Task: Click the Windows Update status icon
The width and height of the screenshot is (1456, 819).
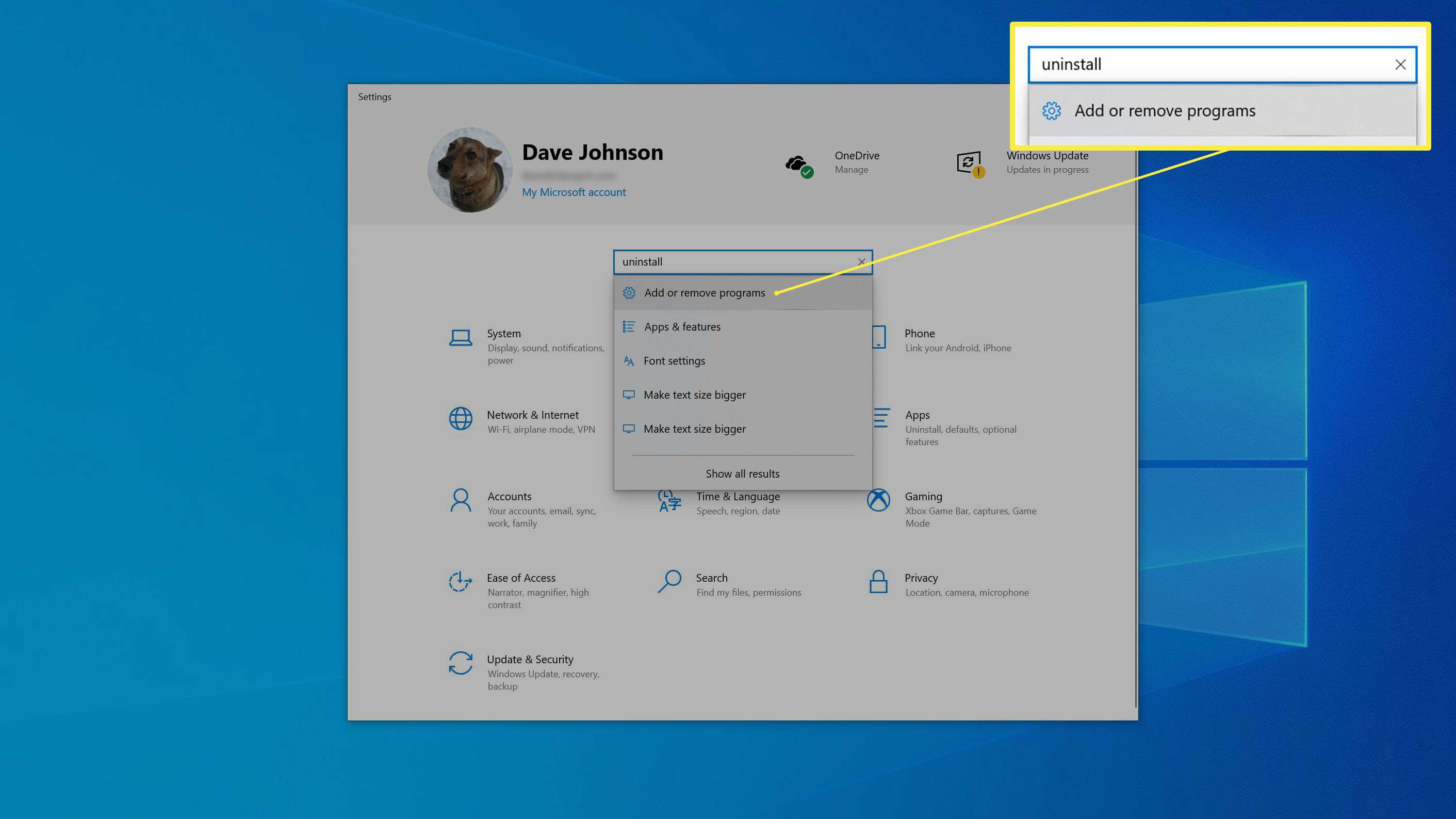Action: [x=971, y=165]
